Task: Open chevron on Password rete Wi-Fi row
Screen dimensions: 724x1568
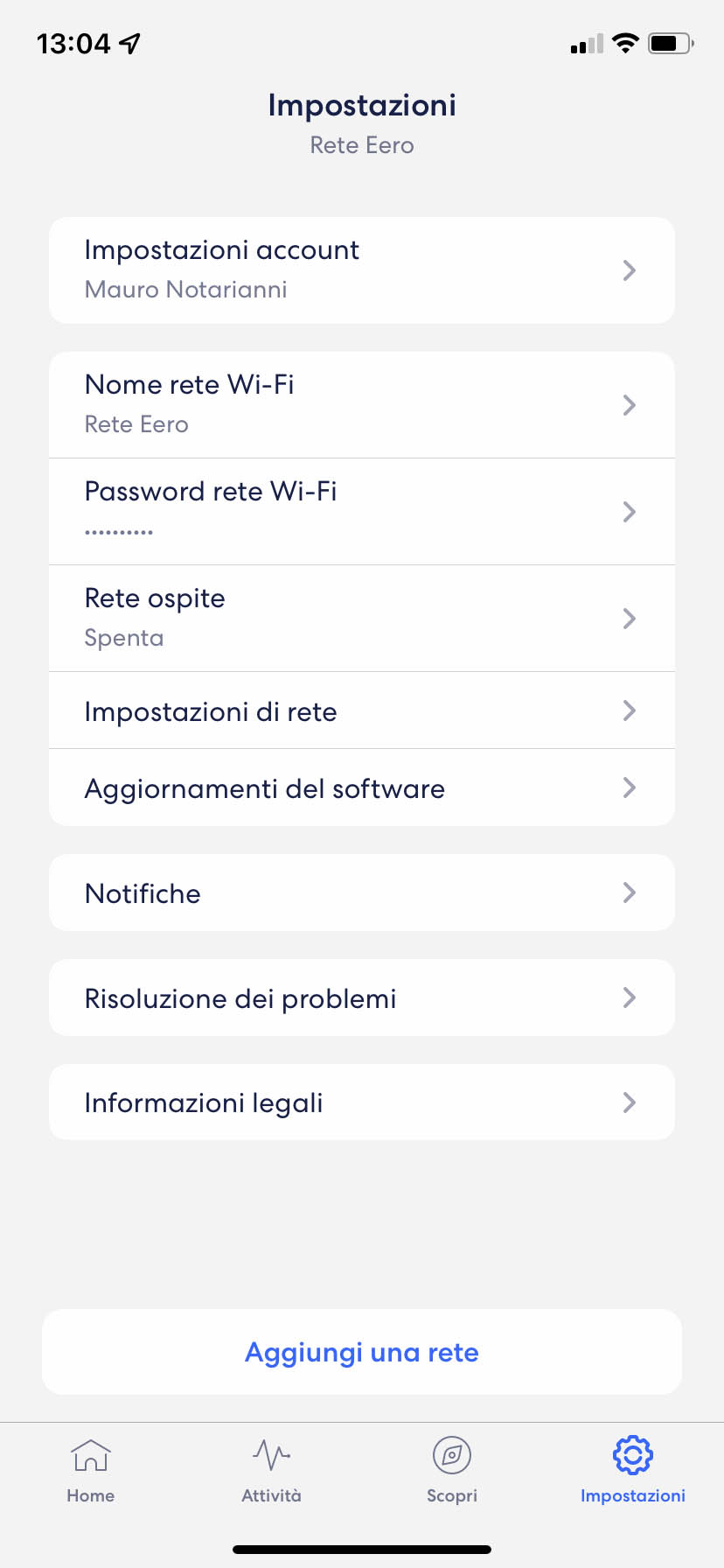Action: pyautogui.click(x=629, y=512)
